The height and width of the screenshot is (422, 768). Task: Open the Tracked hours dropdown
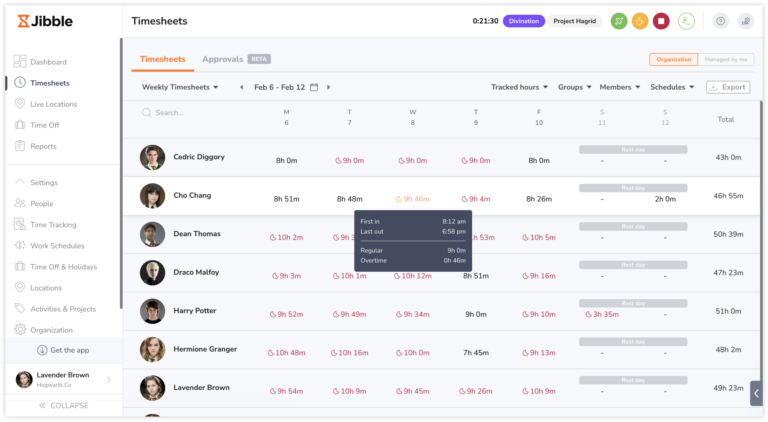coord(519,87)
